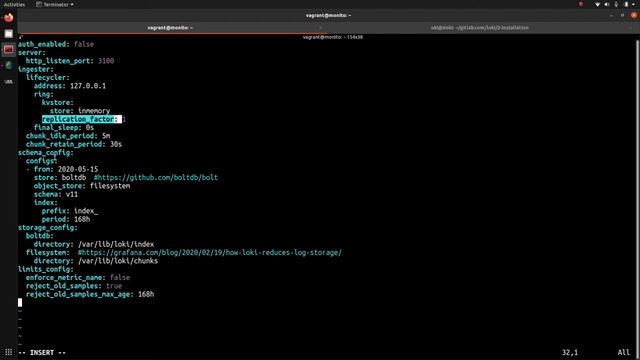Click the ring: key
The height and width of the screenshot is (360, 640).
pyautogui.click(x=44, y=94)
